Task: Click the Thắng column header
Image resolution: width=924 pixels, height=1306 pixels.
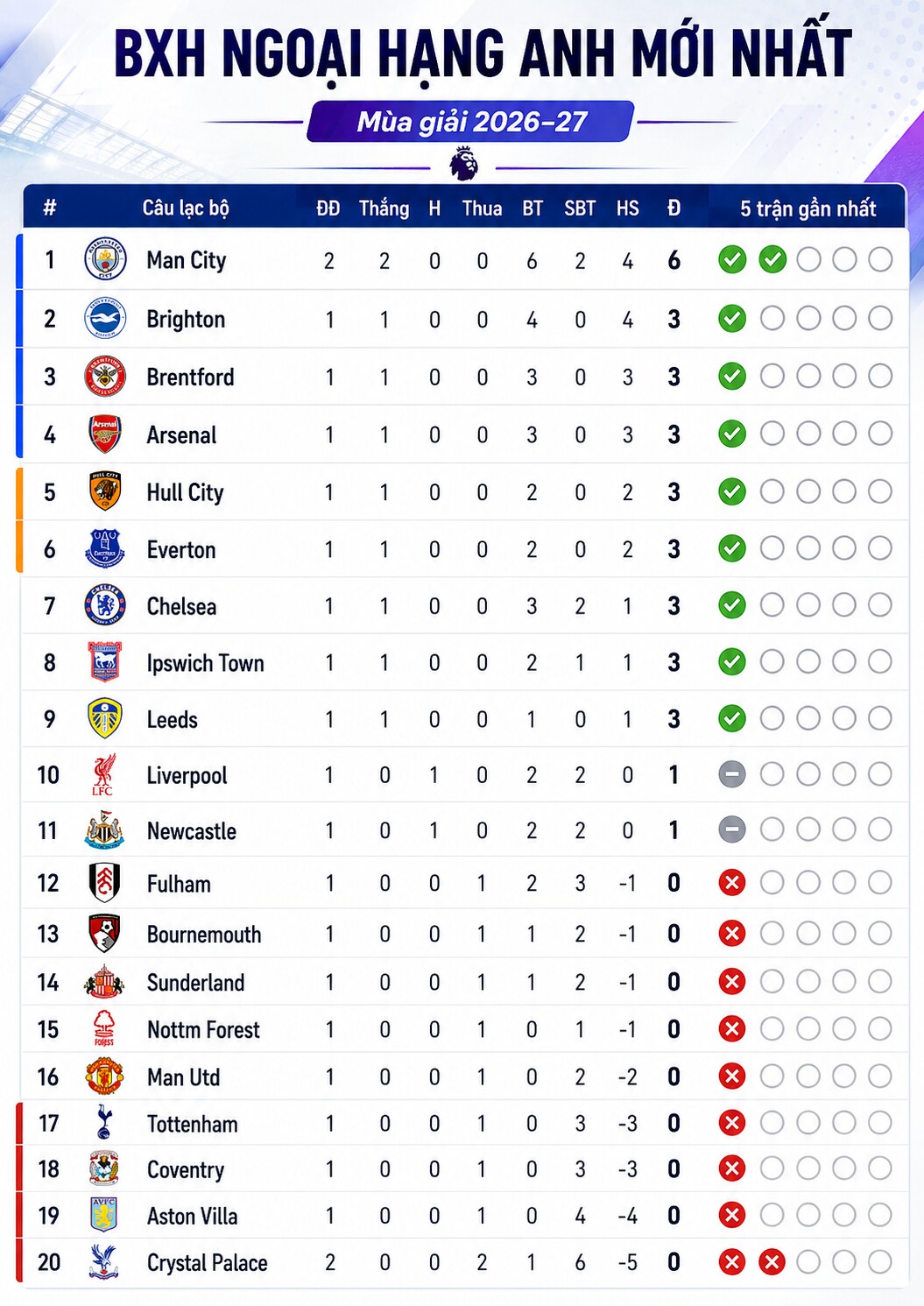Action: (x=384, y=208)
